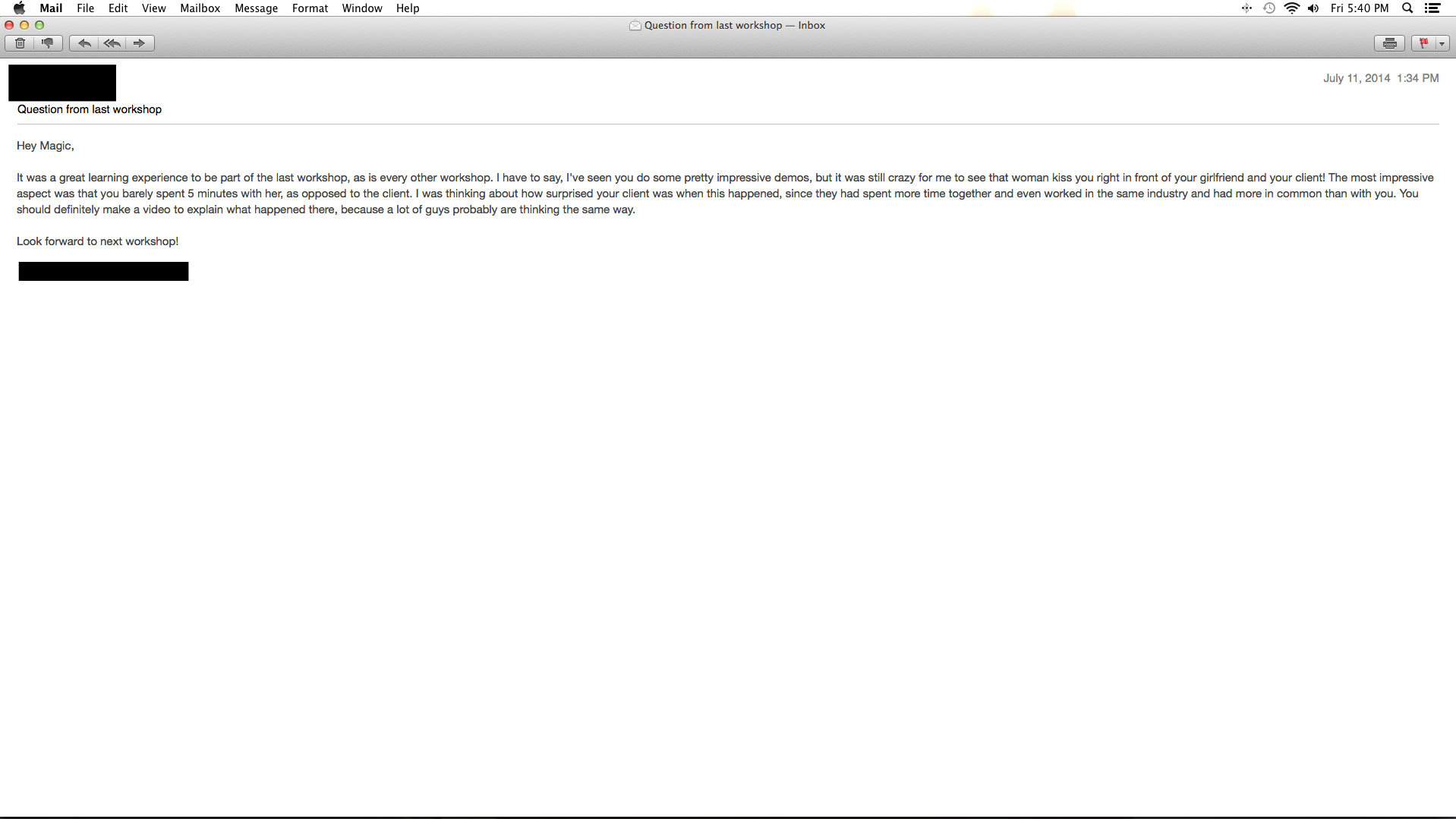Viewport: 1456px width, 819px height.
Task: Open the Mail application menu
Action: pos(51,8)
